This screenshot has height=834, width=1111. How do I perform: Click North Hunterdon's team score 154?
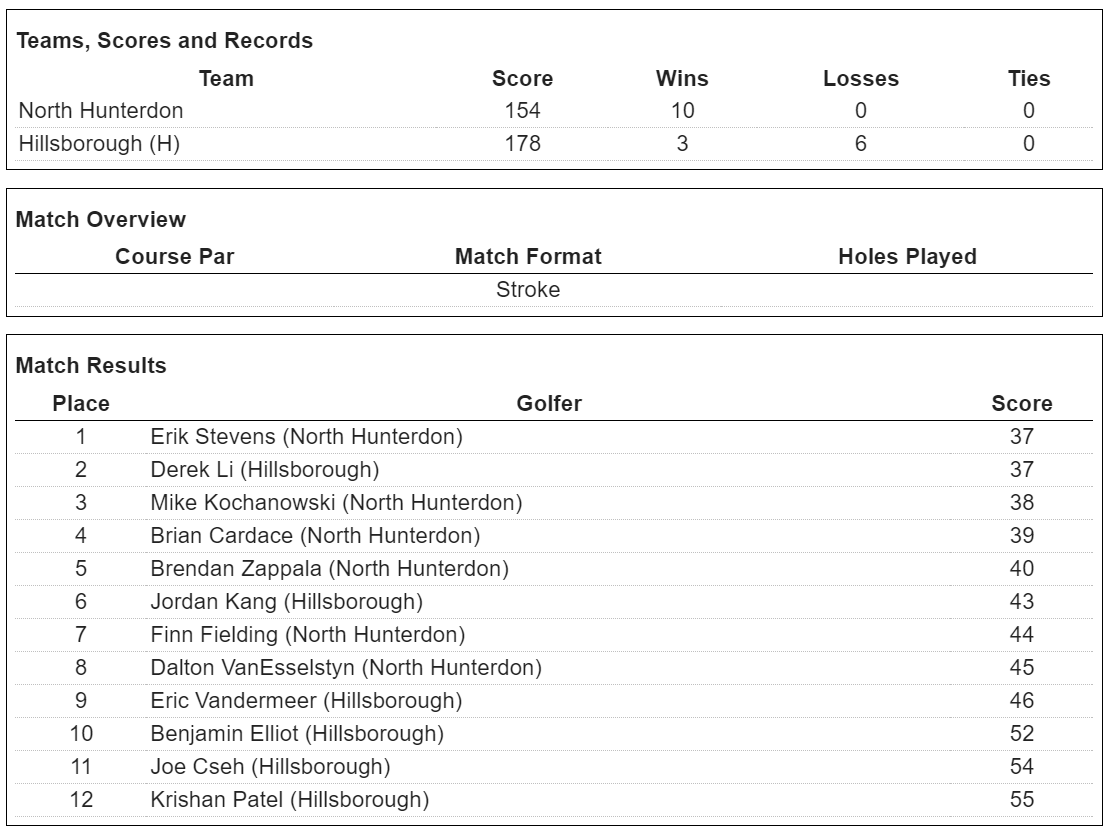522,110
